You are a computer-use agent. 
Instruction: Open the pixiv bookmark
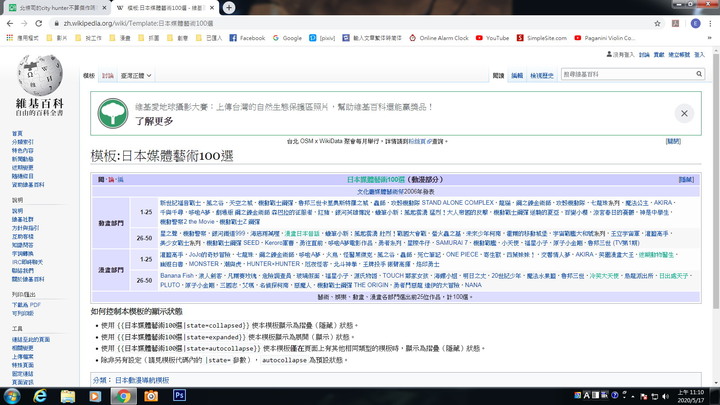(x=322, y=38)
